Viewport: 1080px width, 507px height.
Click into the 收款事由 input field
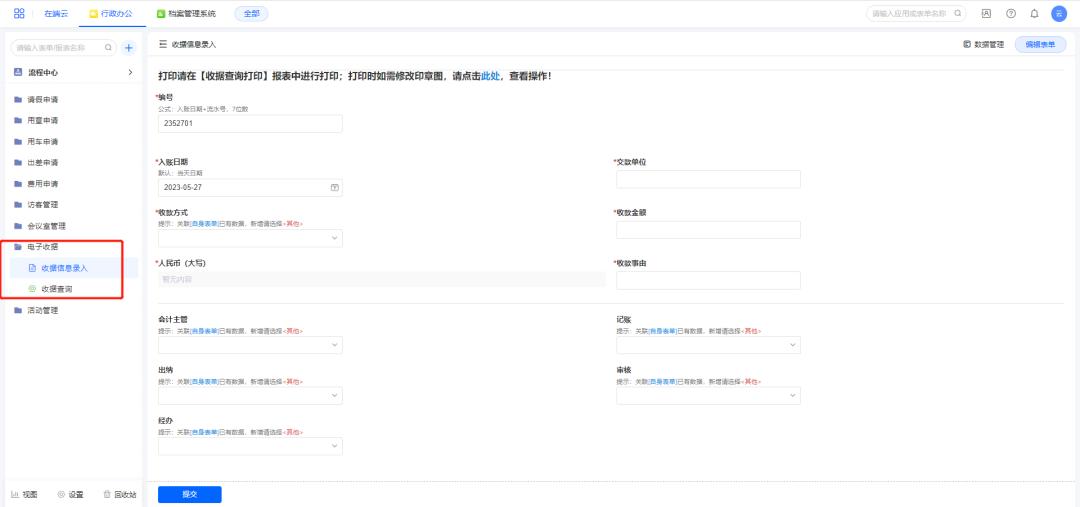pos(708,280)
